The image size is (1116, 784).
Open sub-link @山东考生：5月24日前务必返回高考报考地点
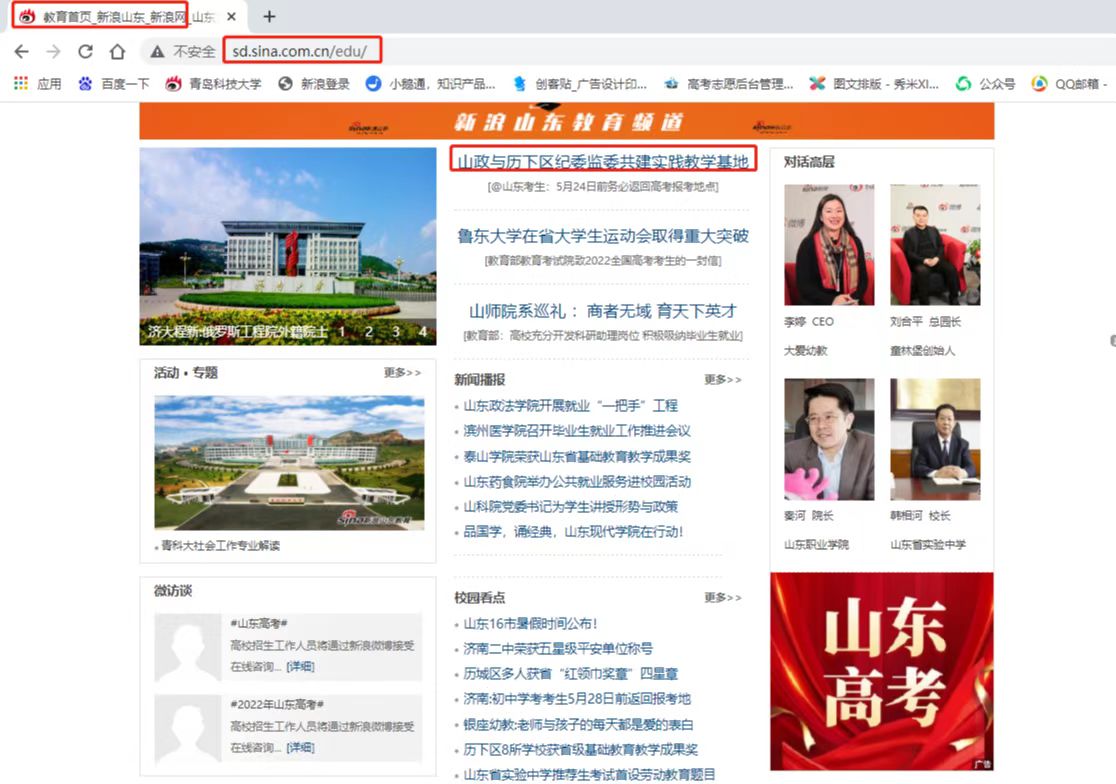(603, 186)
